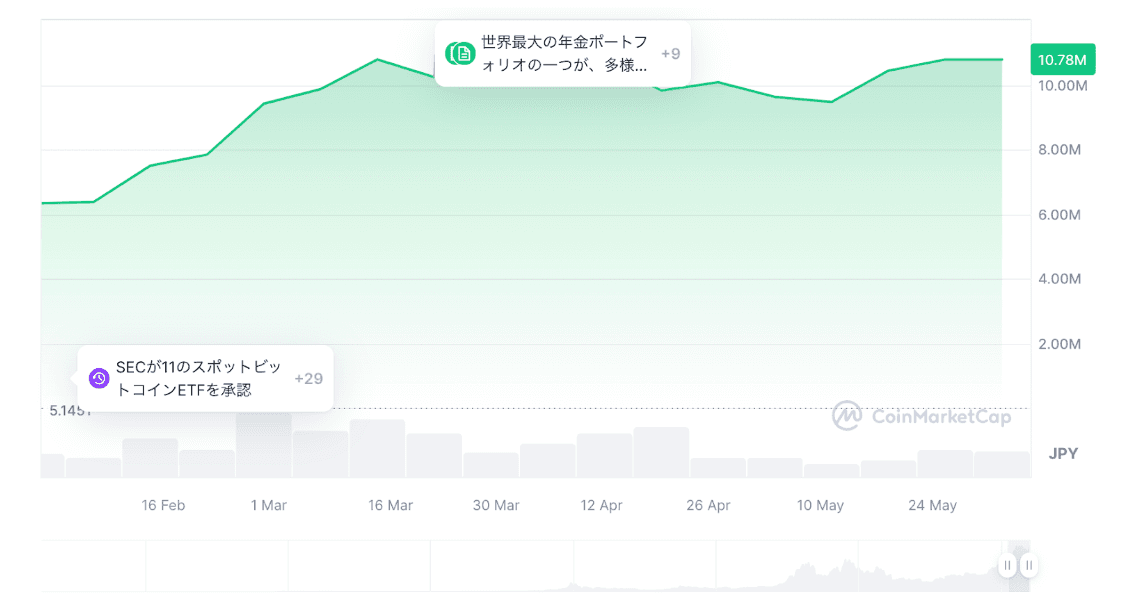Viewport: 1134px width, 608px height.
Task: Open the pension portfolio news headline
Action: [564, 54]
